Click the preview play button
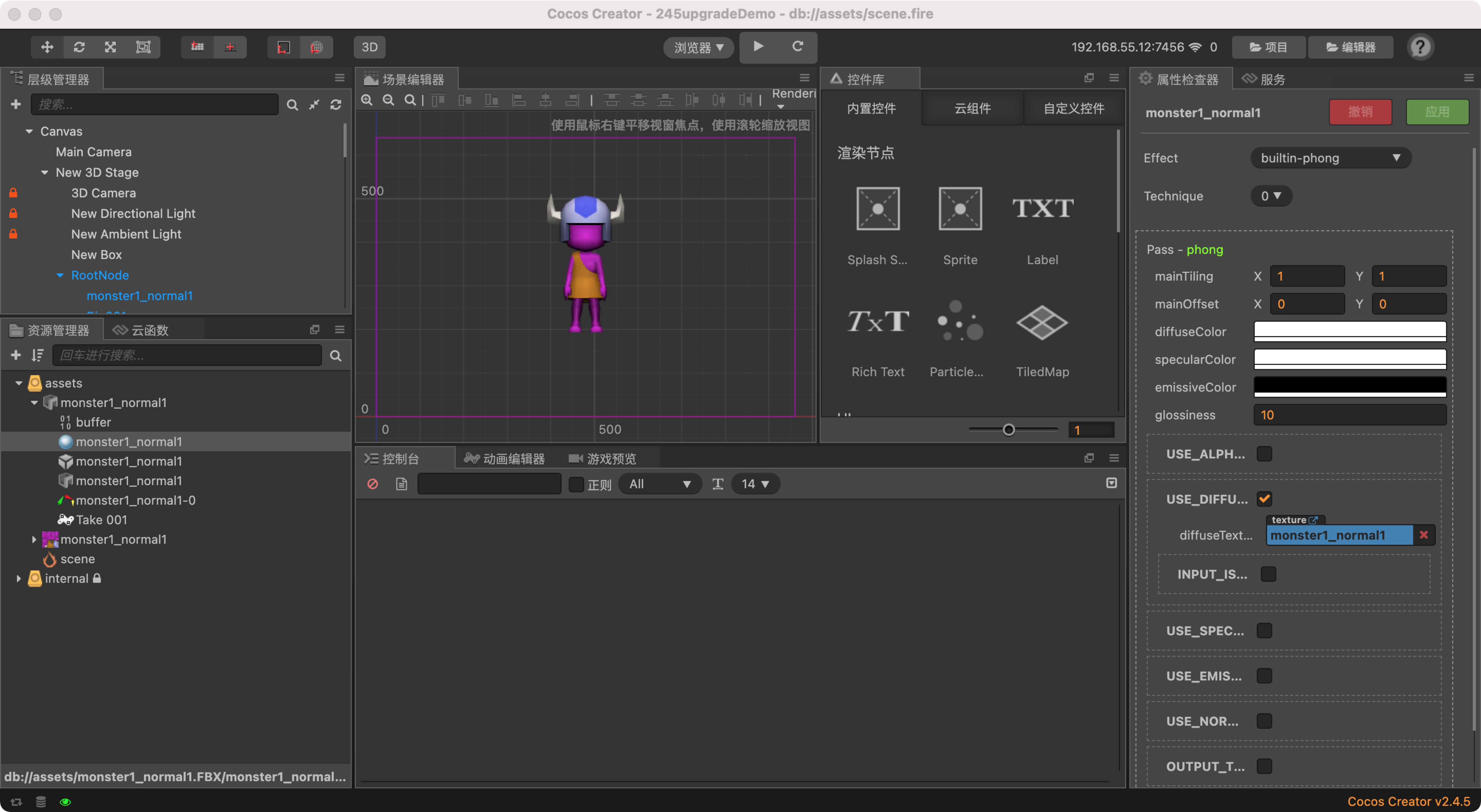The image size is (1481, 812). 758,47
